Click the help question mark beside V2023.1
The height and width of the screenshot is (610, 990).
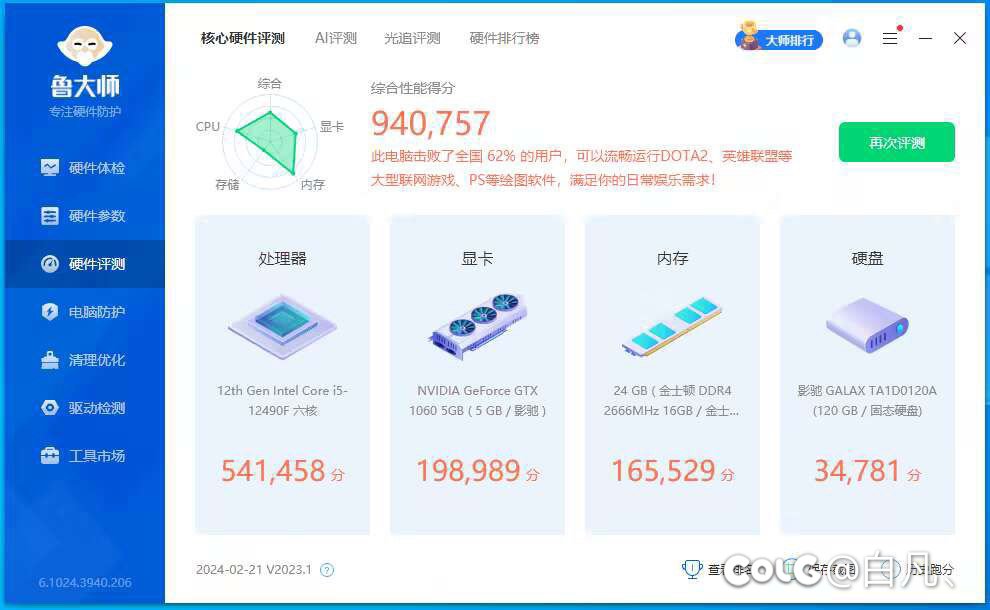[x=327, y=570]
